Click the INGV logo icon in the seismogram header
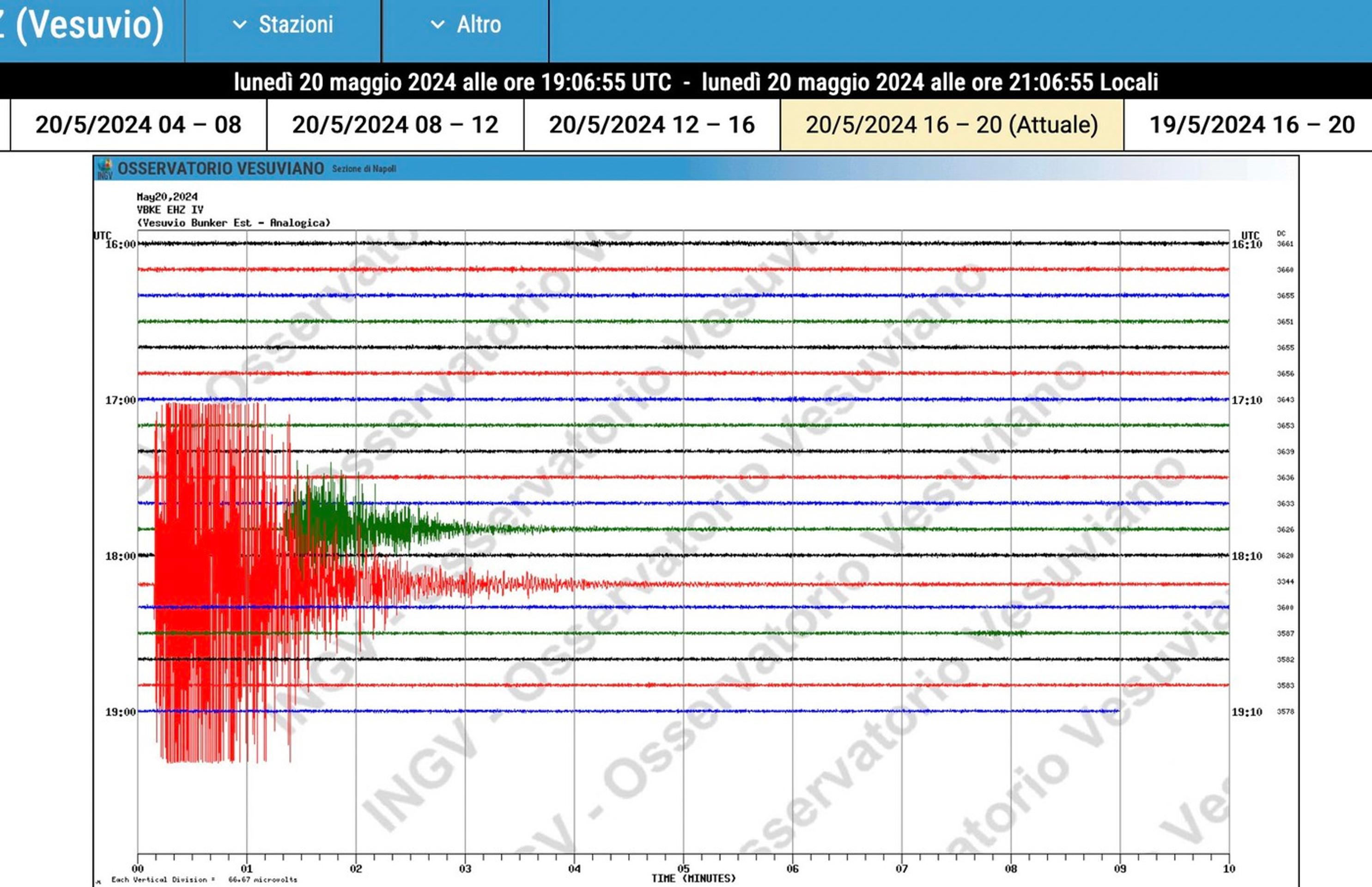Image resolution: width=1372 pixels, height=887 pixels. 105,169
